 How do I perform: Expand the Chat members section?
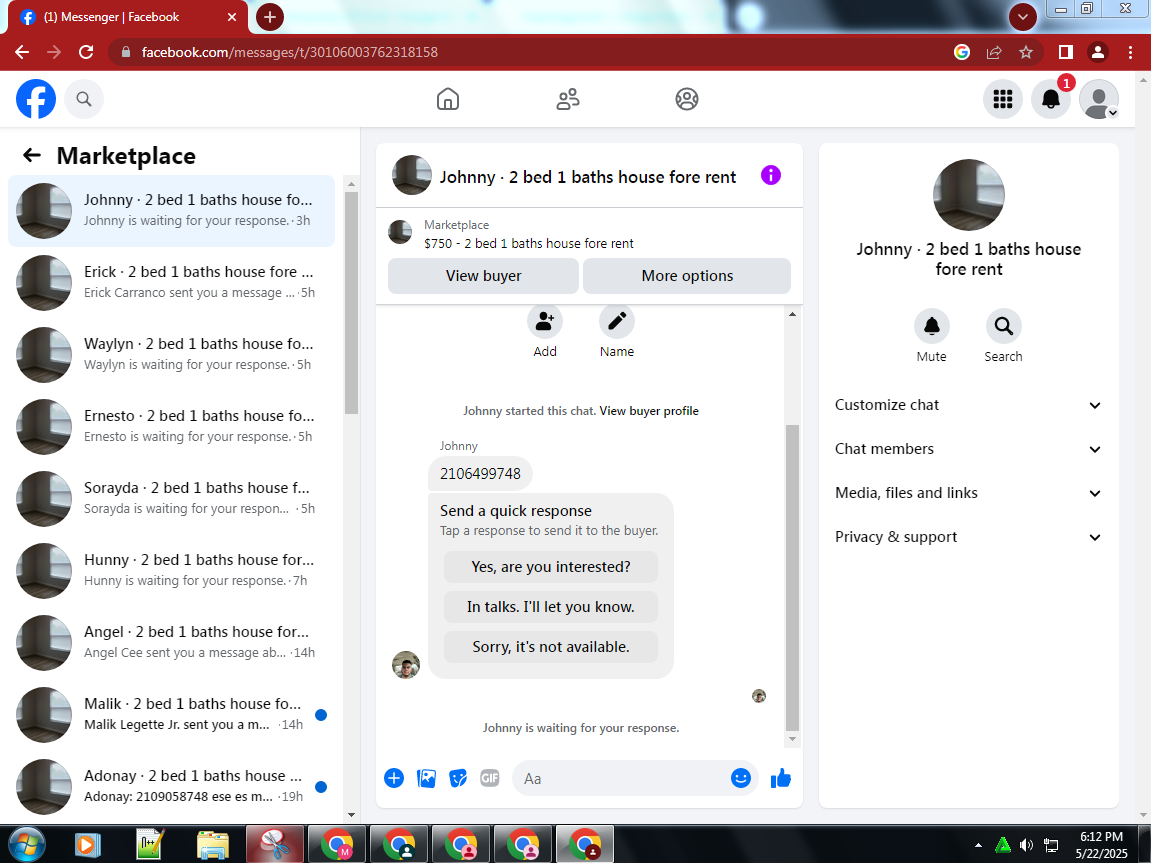969,449
